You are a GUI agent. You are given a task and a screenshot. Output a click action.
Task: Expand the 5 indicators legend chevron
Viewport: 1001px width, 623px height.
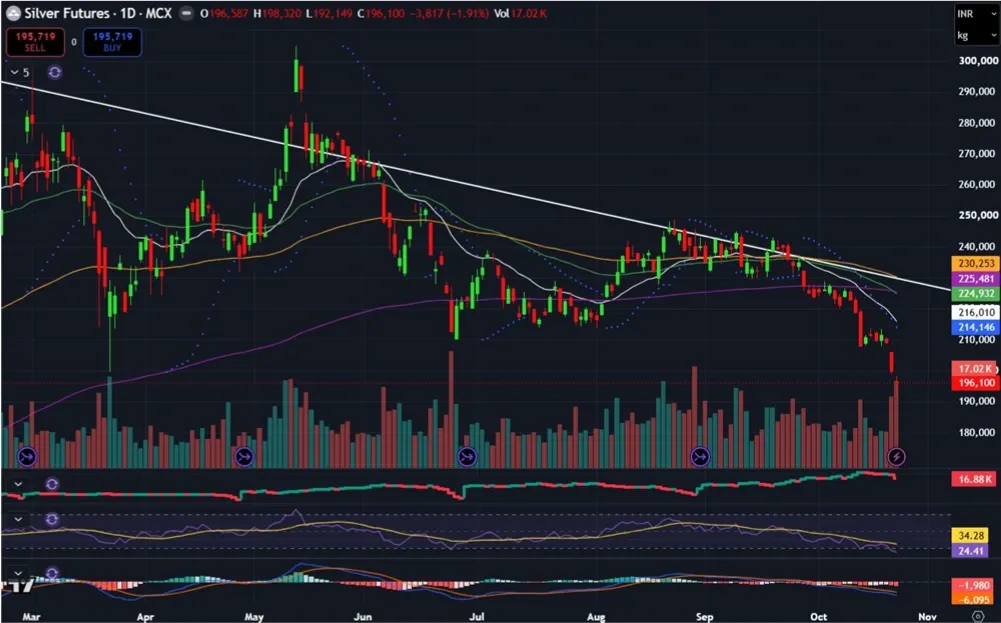[x=15, y=72]
